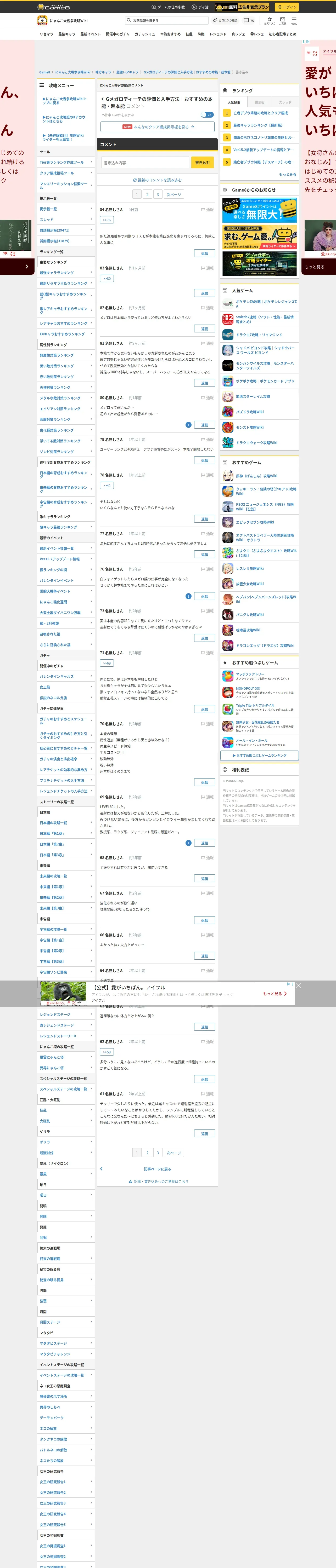Viewport: 336px width, 1568px height.
Task: Open もっとみる under the ranking list
Action: pyautogui.click(x=288, y=174)
